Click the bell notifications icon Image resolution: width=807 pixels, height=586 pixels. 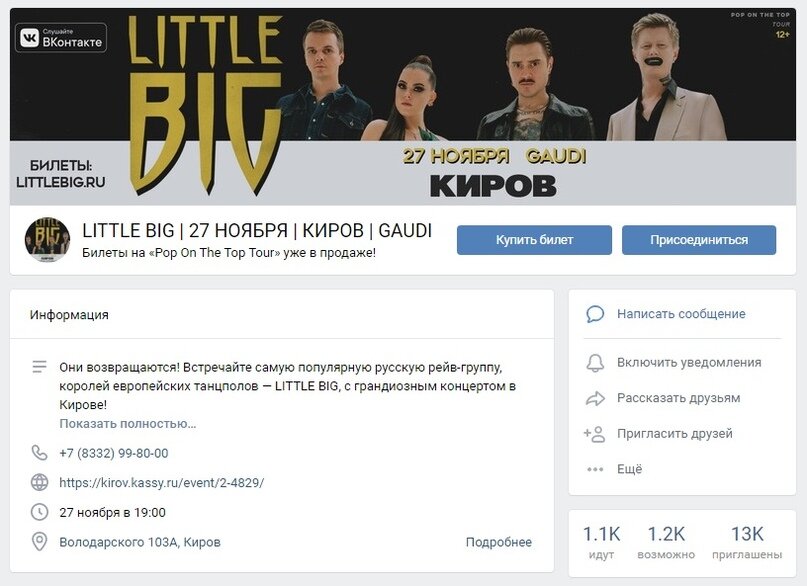click(x=595, y=363)
